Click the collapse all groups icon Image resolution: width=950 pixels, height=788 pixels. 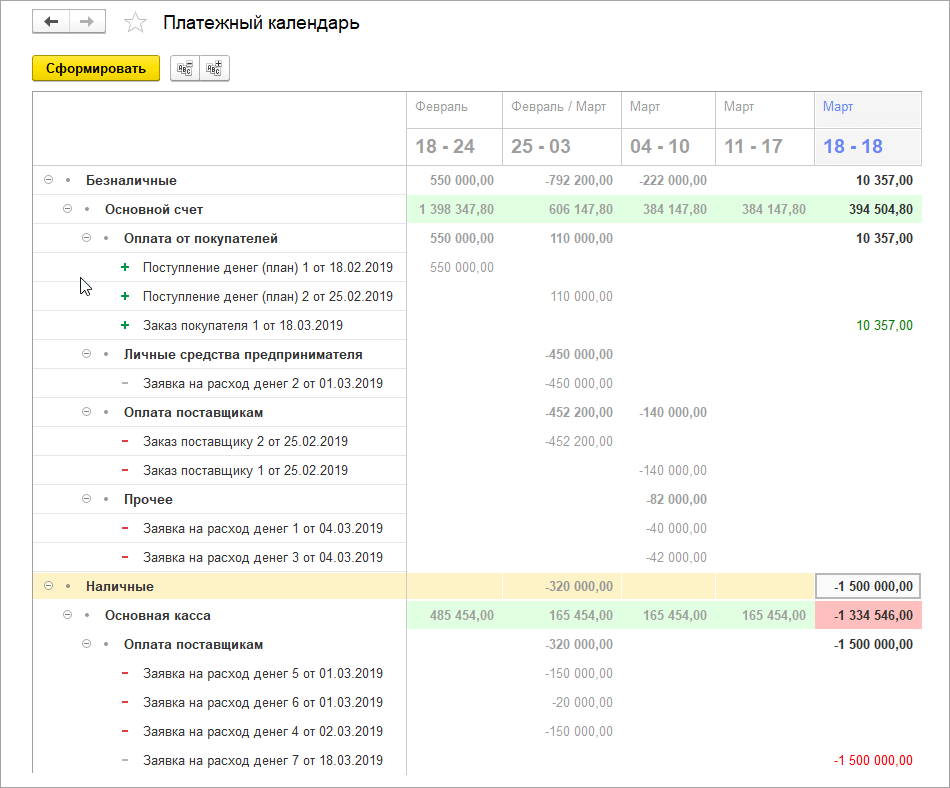pos(185,68)
